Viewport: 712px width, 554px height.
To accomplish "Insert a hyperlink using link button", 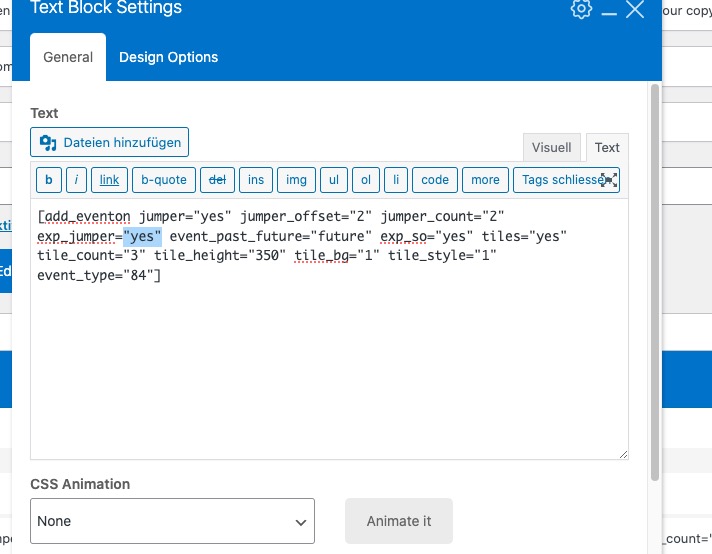I will 109,180.
